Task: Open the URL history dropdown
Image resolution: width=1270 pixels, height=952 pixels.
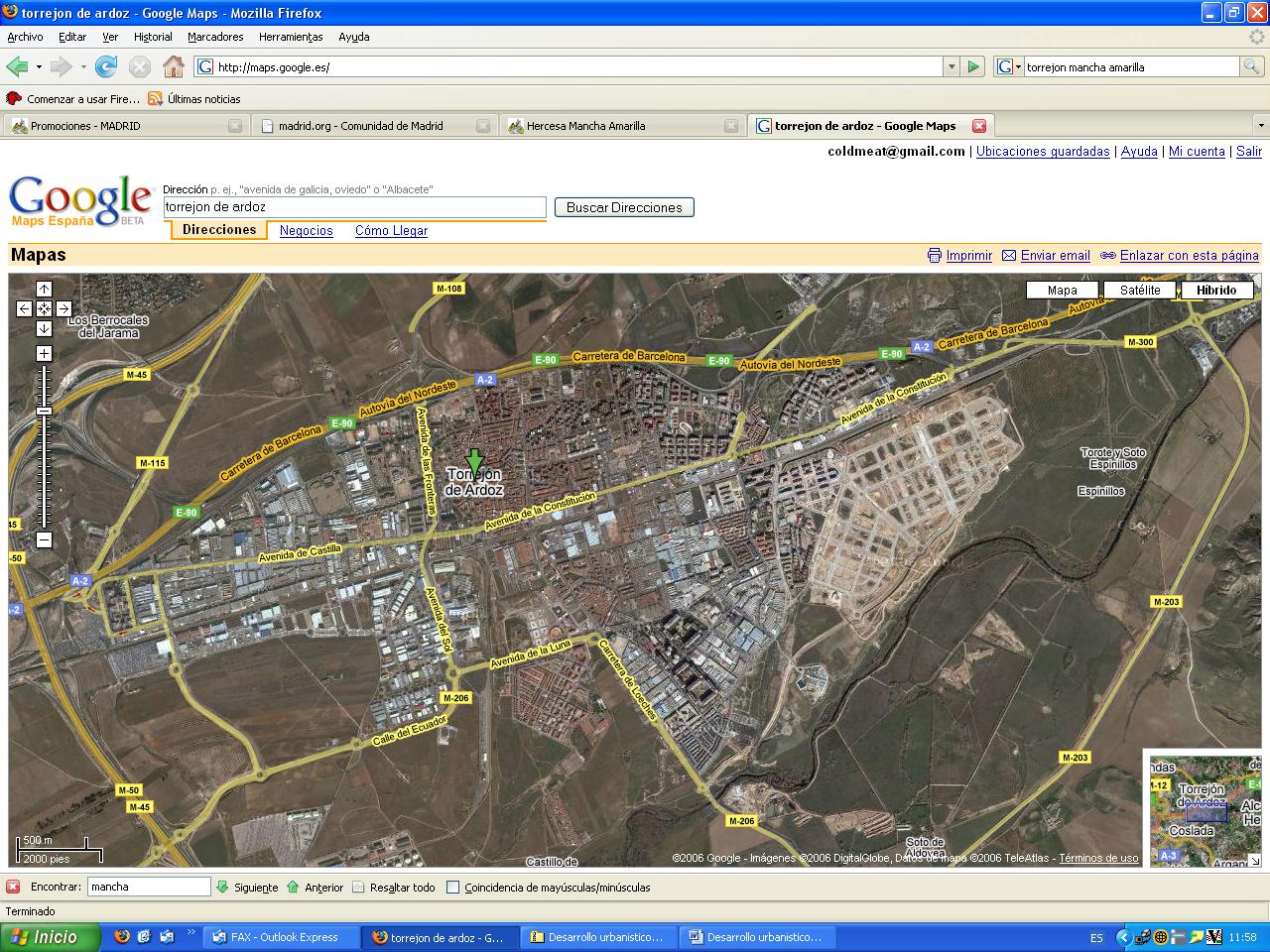Action: 952,66
